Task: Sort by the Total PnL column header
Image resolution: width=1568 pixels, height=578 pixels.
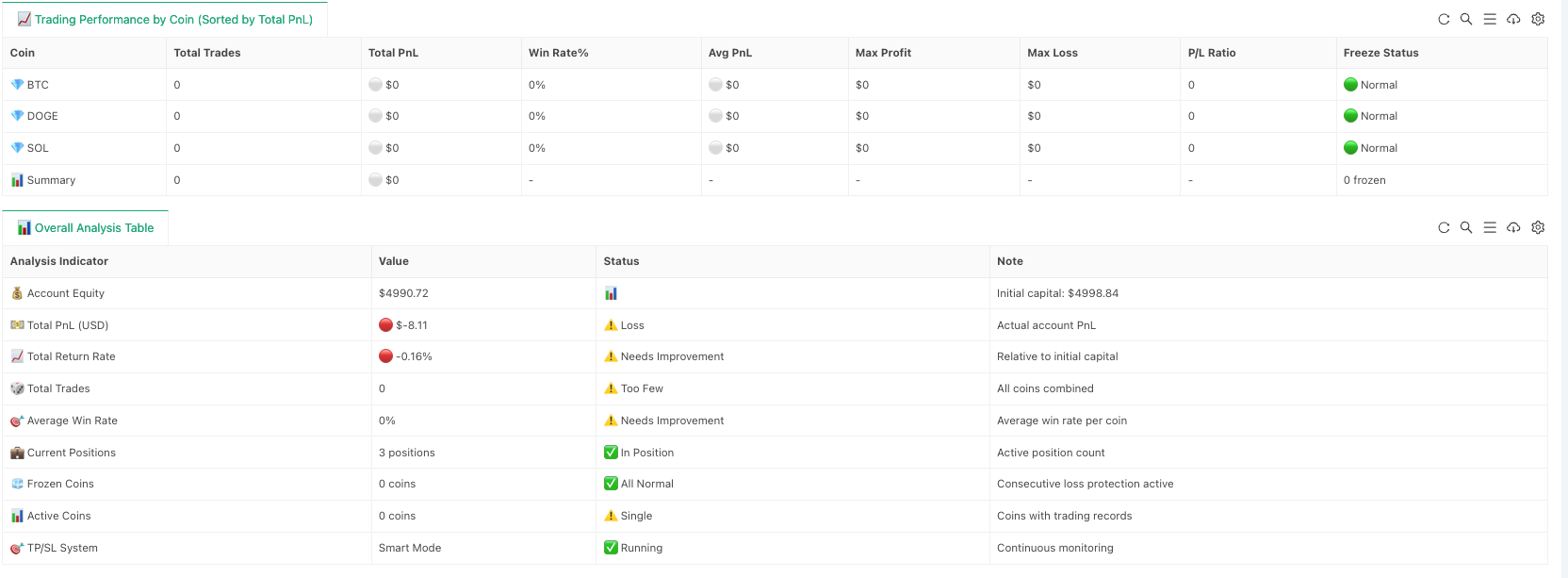Action: pyautogui.click(x=393, y=53)
